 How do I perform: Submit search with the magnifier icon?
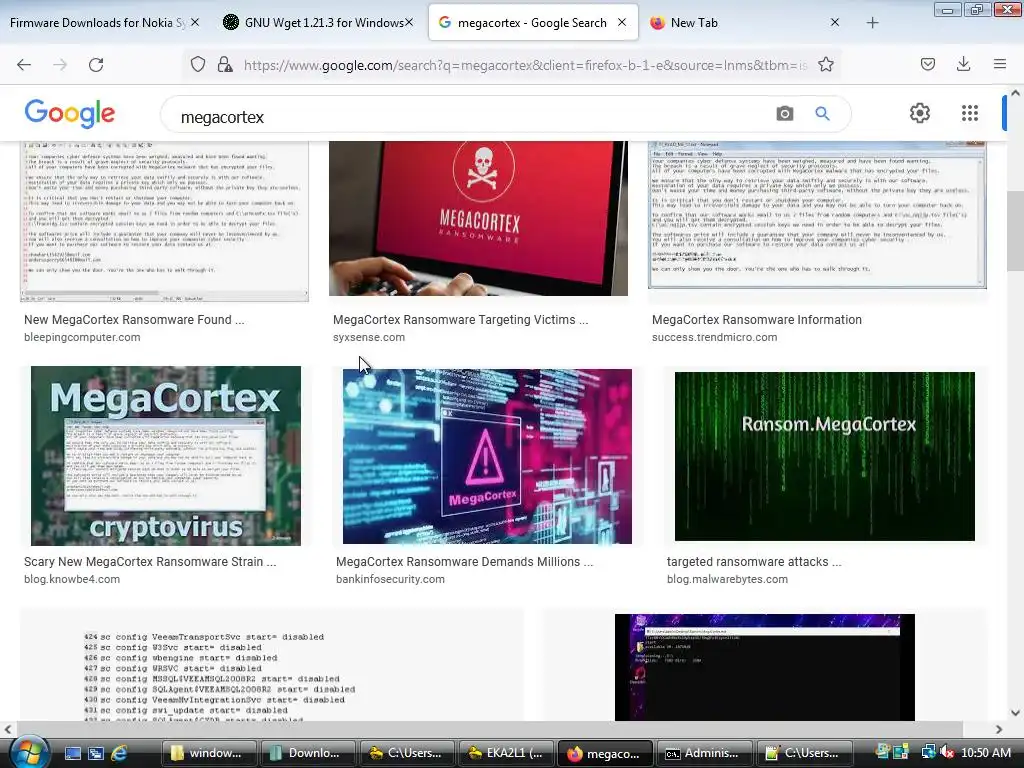point(822,114)
